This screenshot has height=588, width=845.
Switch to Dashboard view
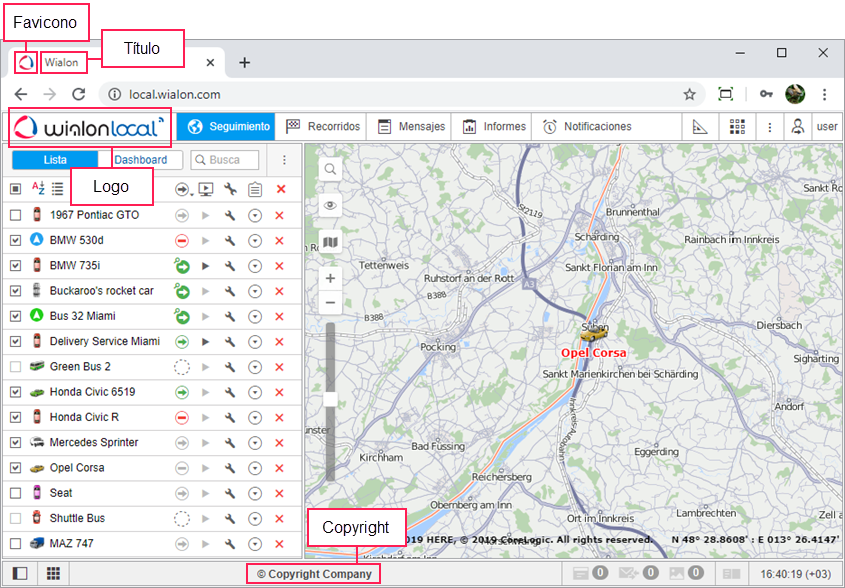click(x=141, y=160)
